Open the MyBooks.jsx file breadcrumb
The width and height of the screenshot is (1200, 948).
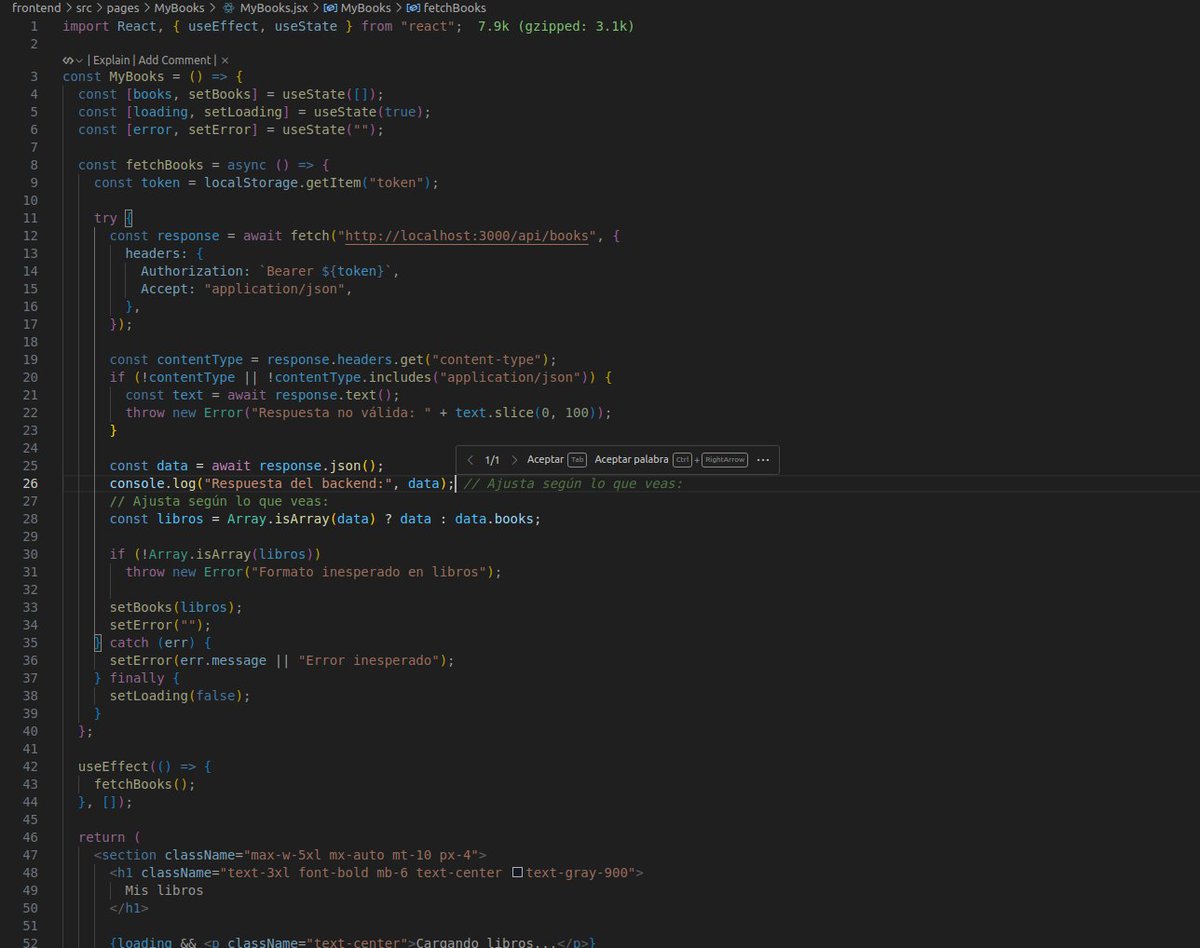pyautogui.click(x=273, y=8)
